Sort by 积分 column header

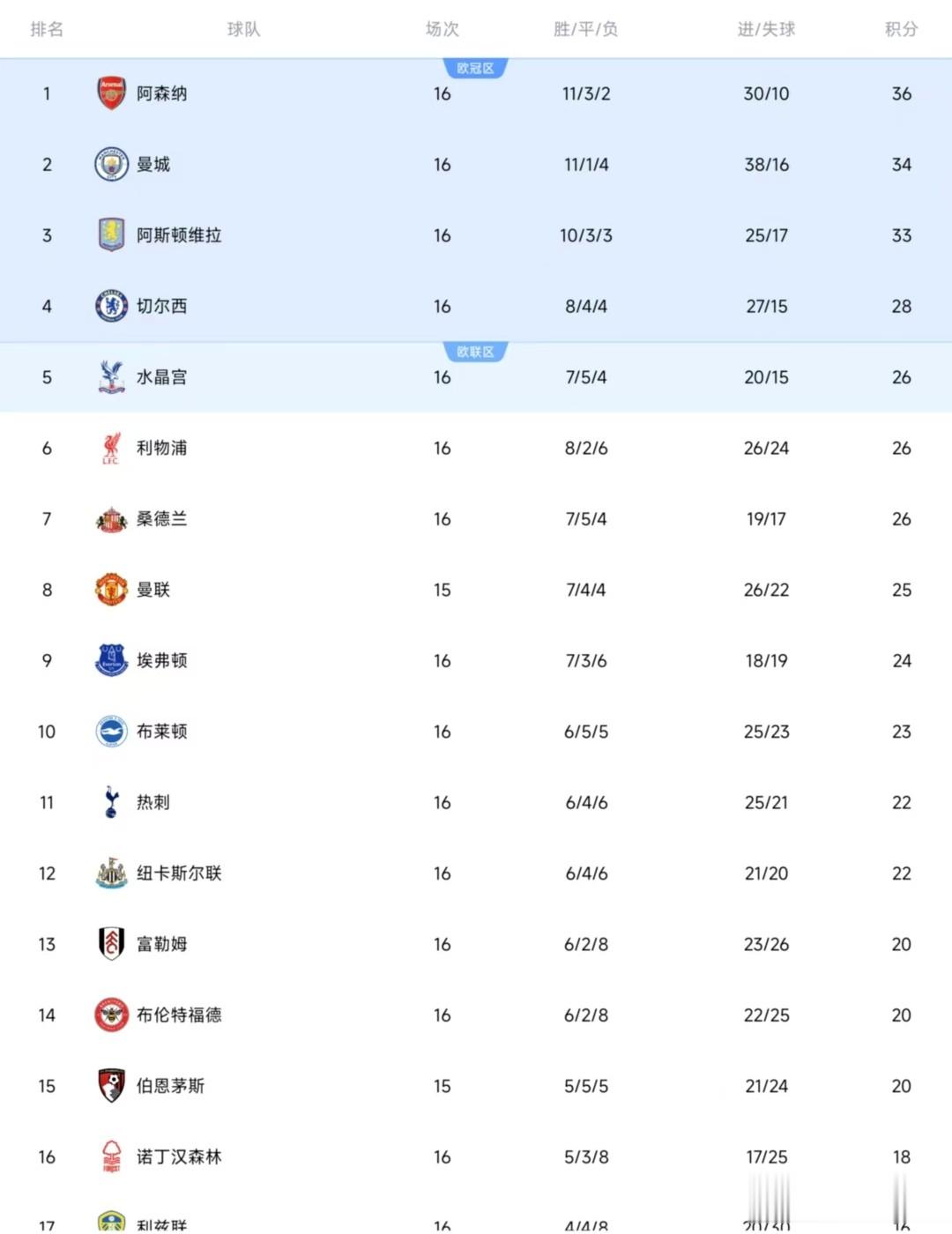pos(901,29)
